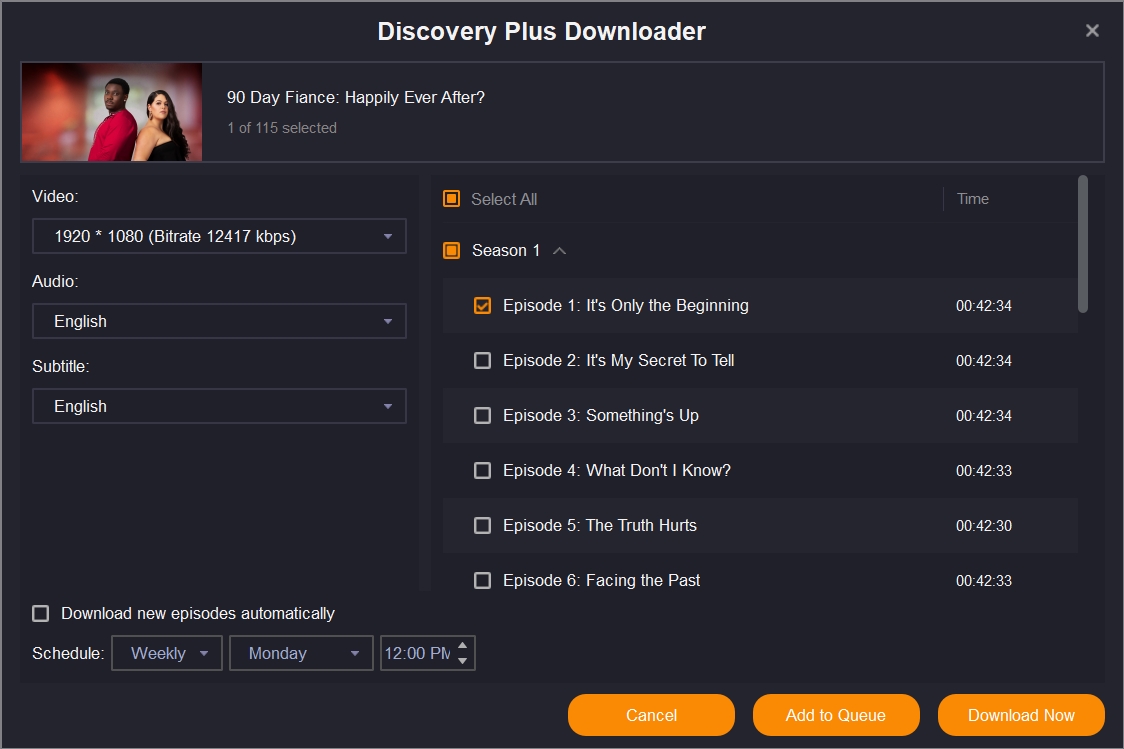Check Episode 3: Something's Up
This screenshot has width=1124, height=749.
[x=482, y=416]
